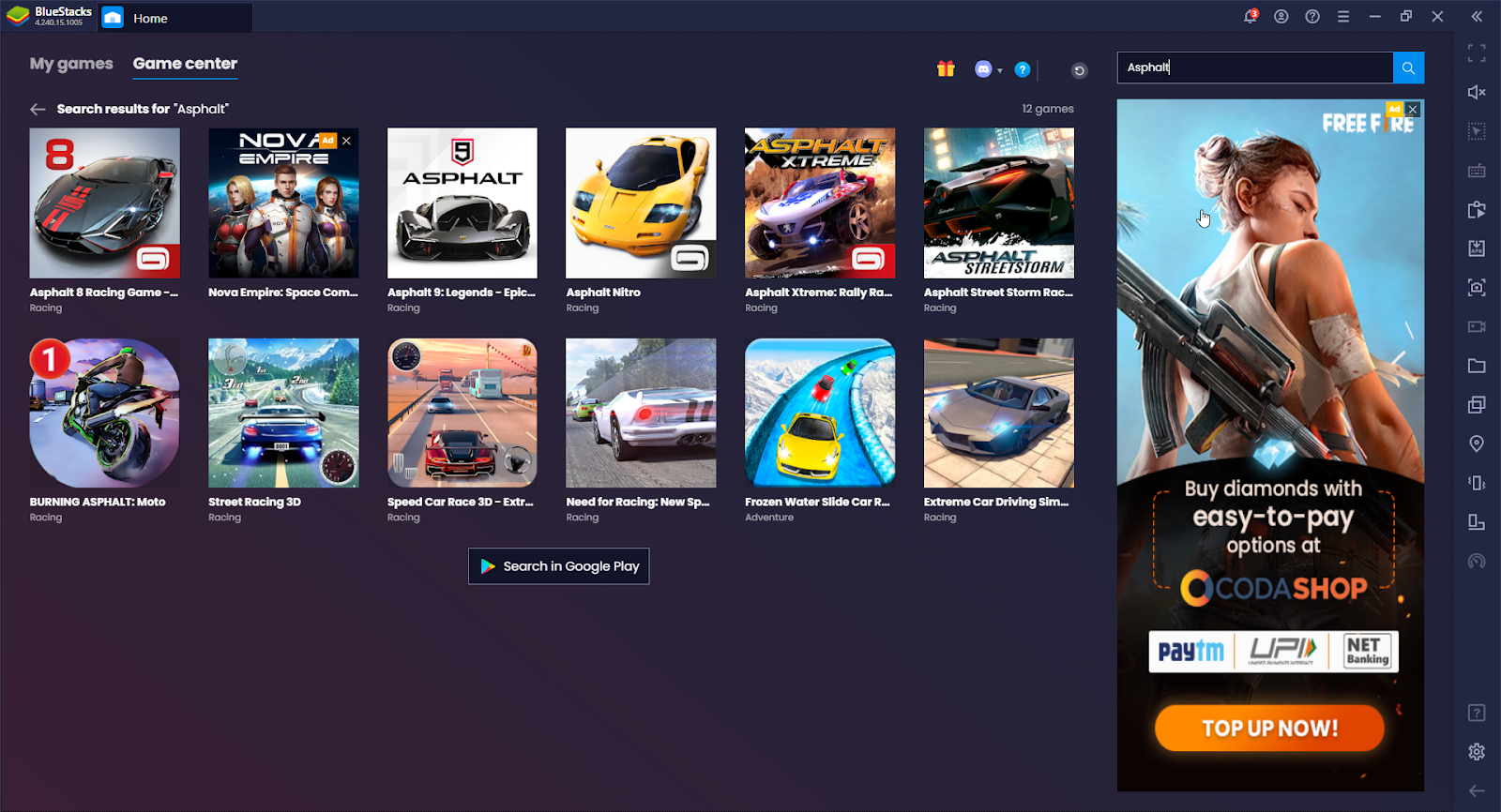Screen dimensions: 1501x812
Task: Open Asphalt 8 Racing Game thumbnail
Action: click(104, 203)
